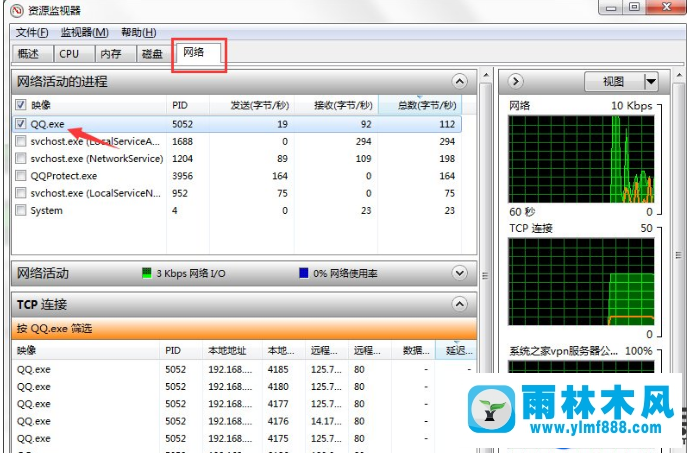Screen dimensions: 687x453
Task: Click the 网络 throughput graph
Action: coord(581,159)
